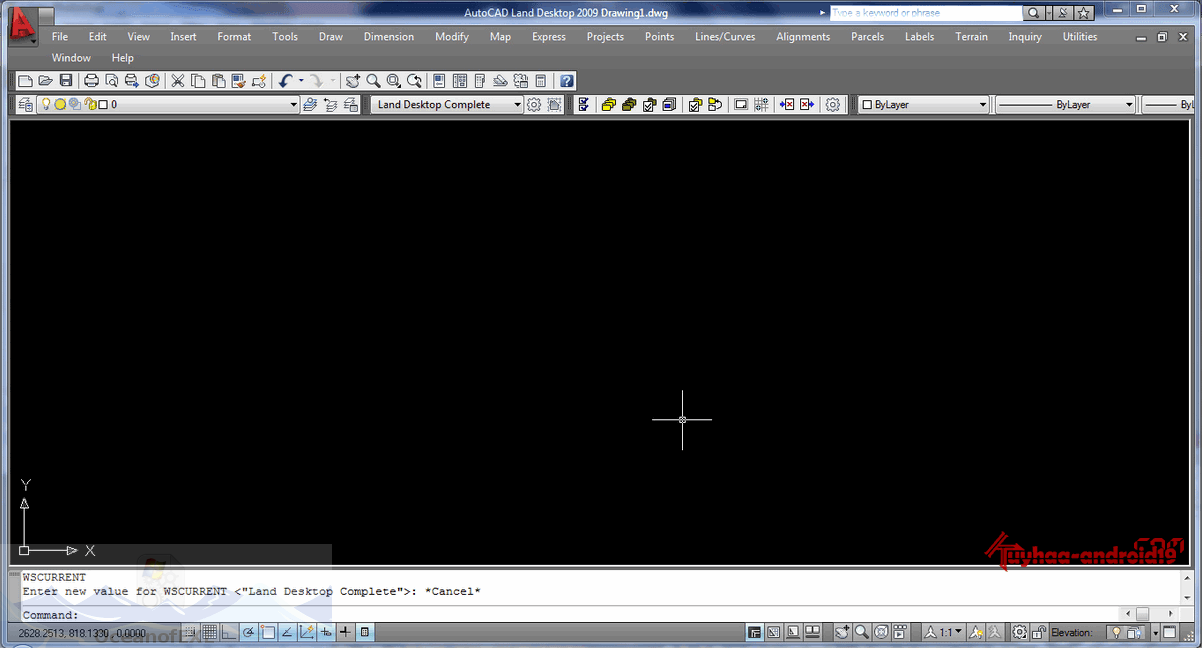
Task: Click the keyword search box
Action: pyautogui.click(x=925, y=13)
